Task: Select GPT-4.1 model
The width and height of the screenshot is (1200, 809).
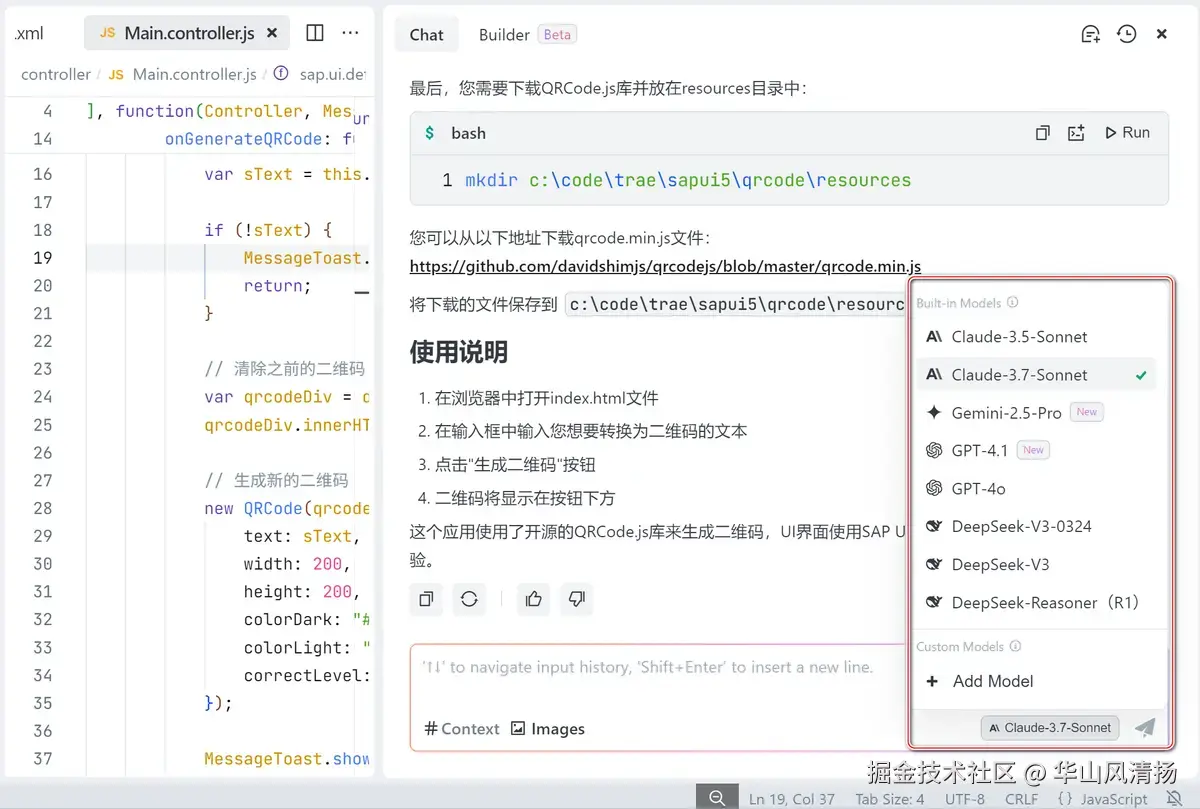Action: point(1036,450)
